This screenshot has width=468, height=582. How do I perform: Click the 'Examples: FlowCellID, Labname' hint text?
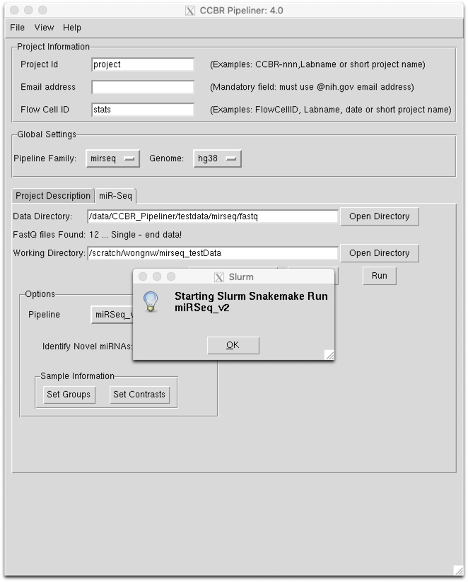click(331, 109)
